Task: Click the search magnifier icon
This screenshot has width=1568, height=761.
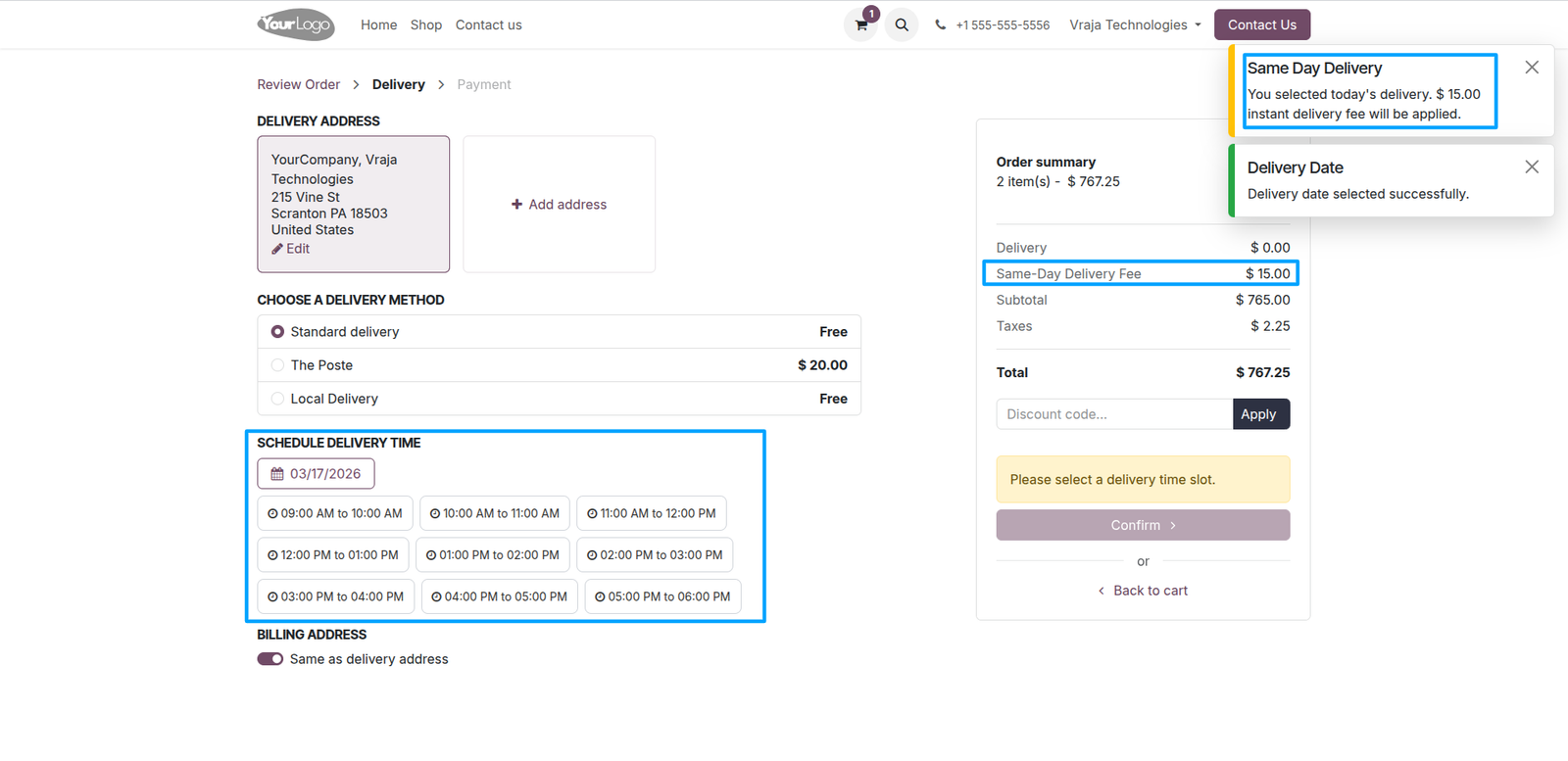Action: (x=902, y=24)
